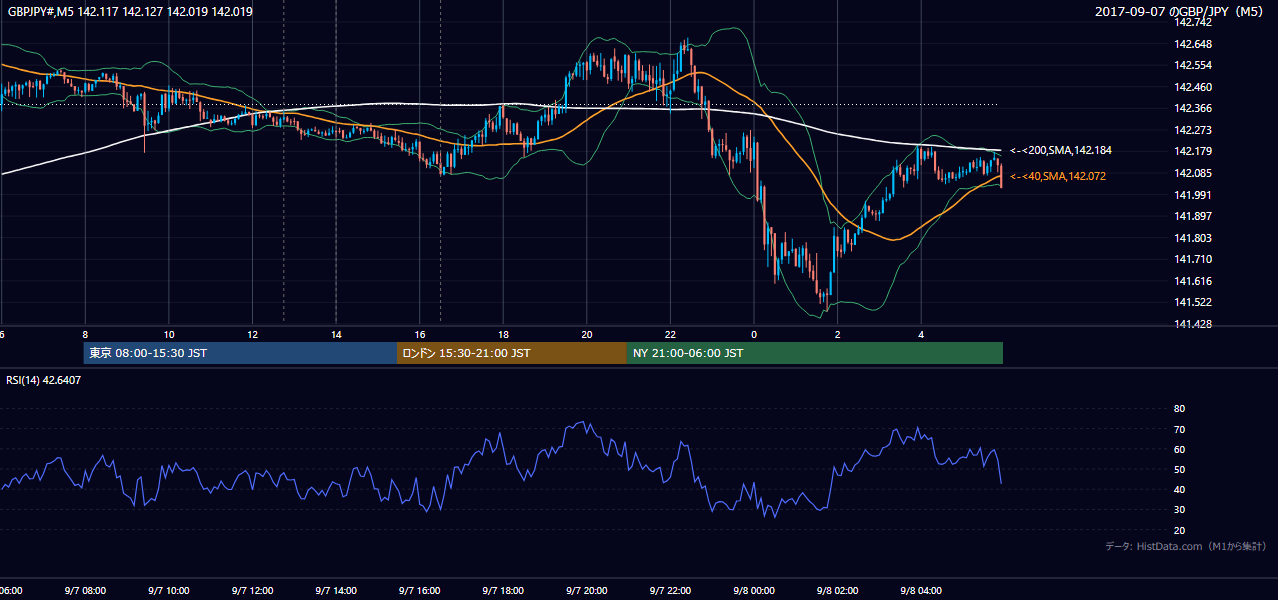Click the 9/7 16:00 date axis label

click(x=419, y=591)
